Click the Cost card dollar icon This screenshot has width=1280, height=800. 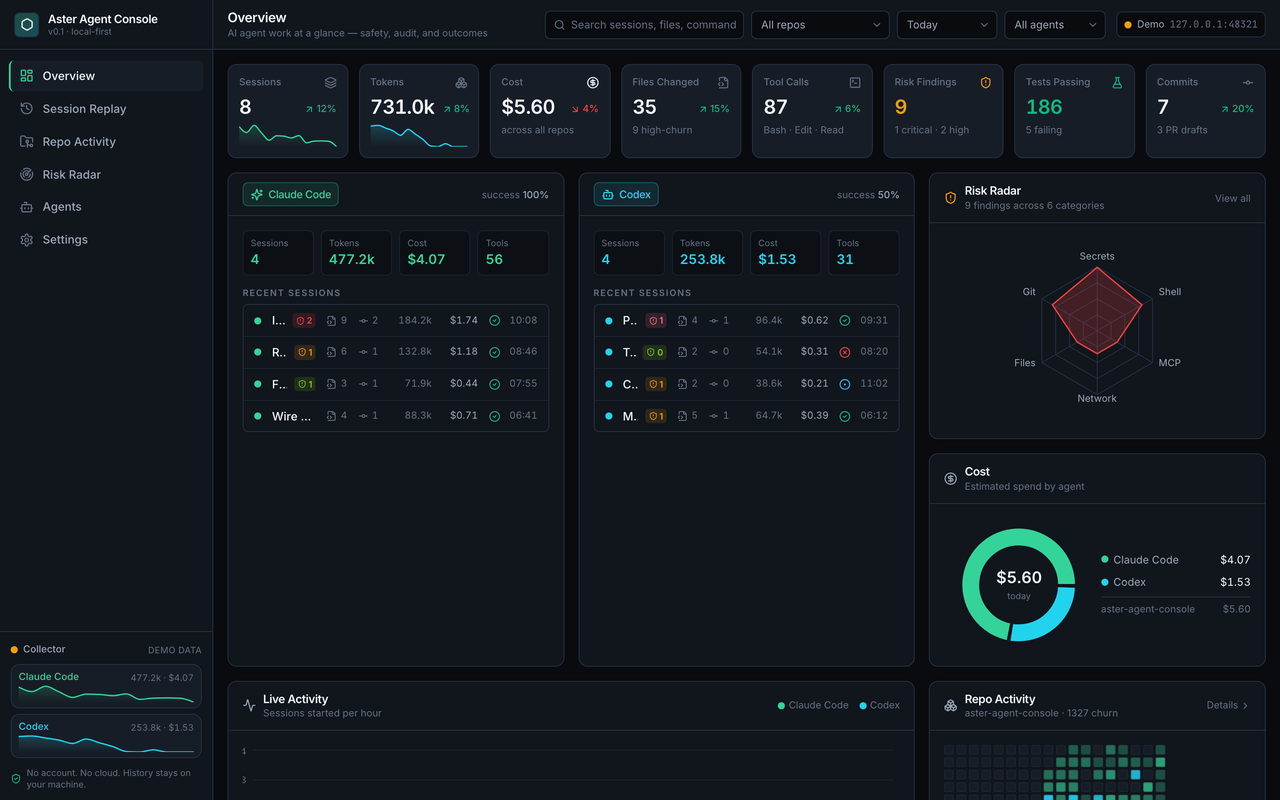click(x=593, y=83)
